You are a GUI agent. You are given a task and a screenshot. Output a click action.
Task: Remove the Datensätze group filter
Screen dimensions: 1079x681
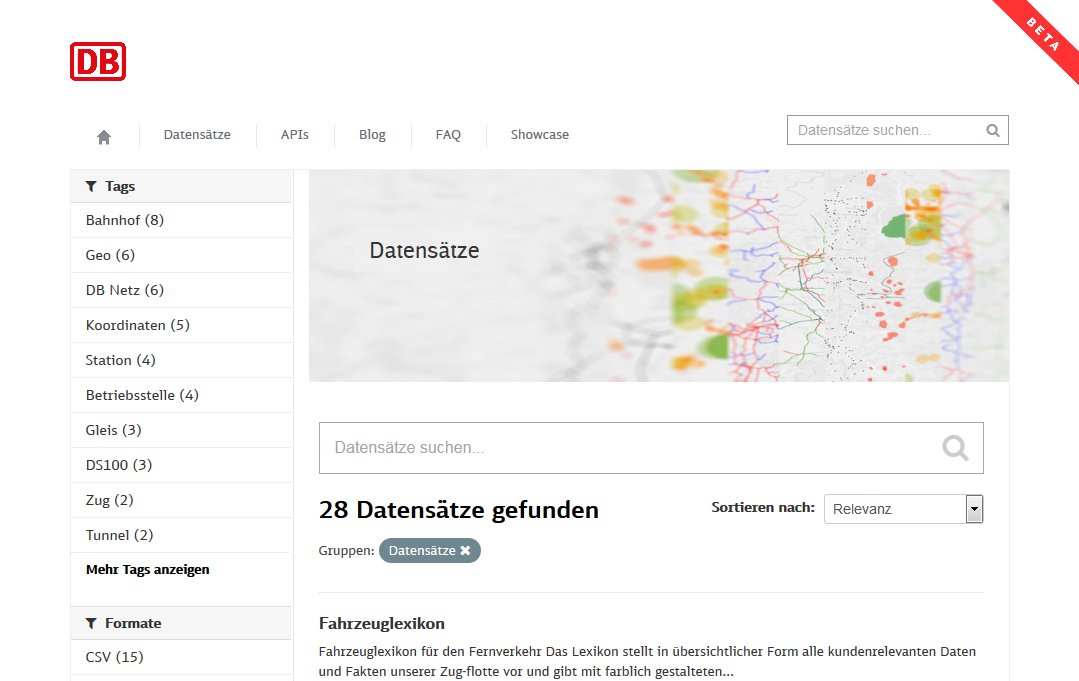tap(465, 551)
